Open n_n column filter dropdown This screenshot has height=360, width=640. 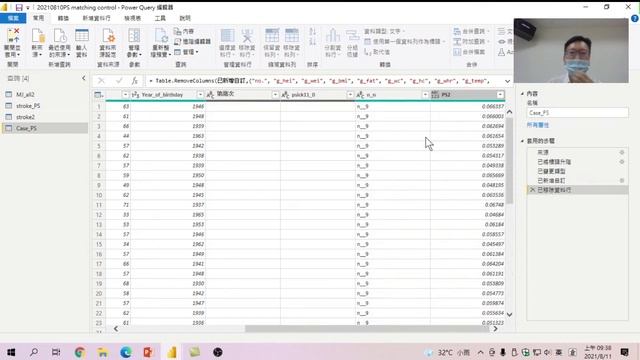tap(425, 95)
